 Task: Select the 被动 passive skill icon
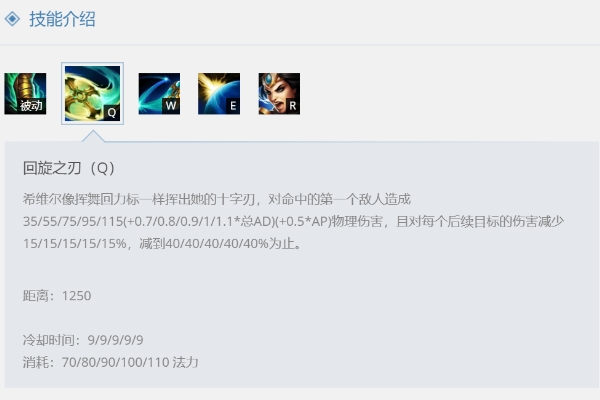pos(25,94)
